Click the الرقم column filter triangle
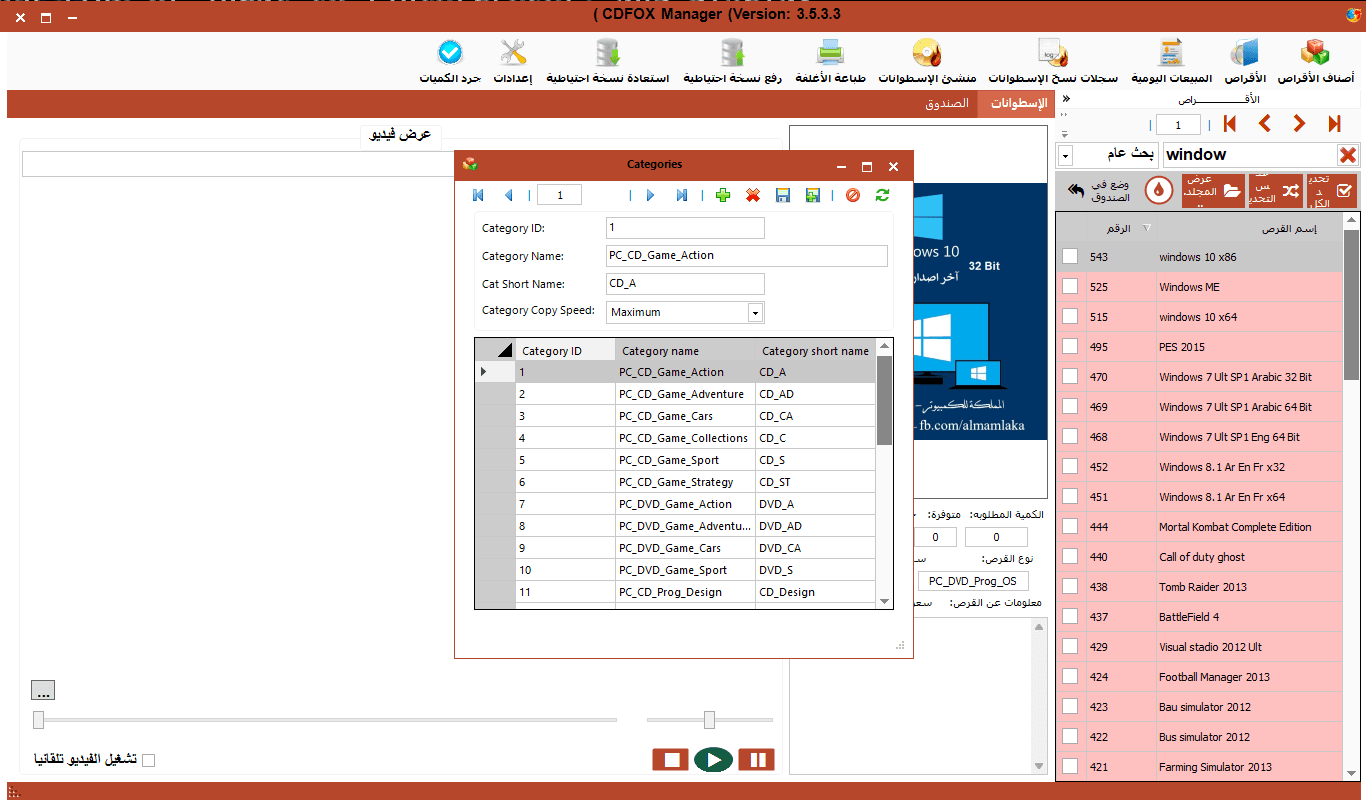 [x=1146, y=229]
